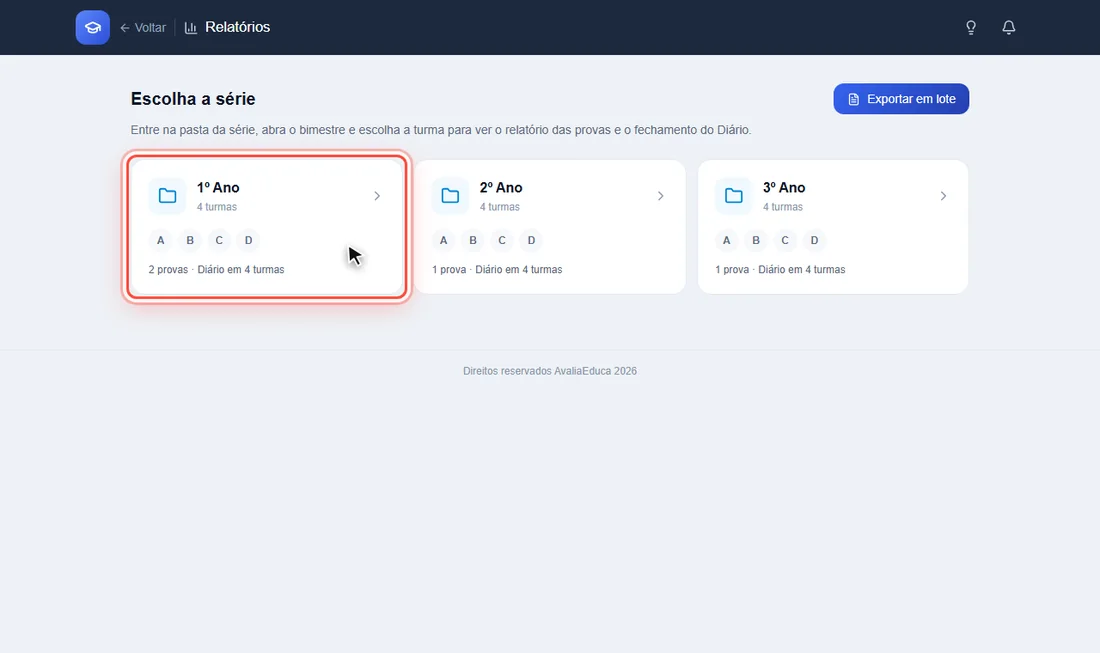Go back using the Voltar link
Image resolution: width=1100 pixels, height=653 pixels.
pos(143,27)
